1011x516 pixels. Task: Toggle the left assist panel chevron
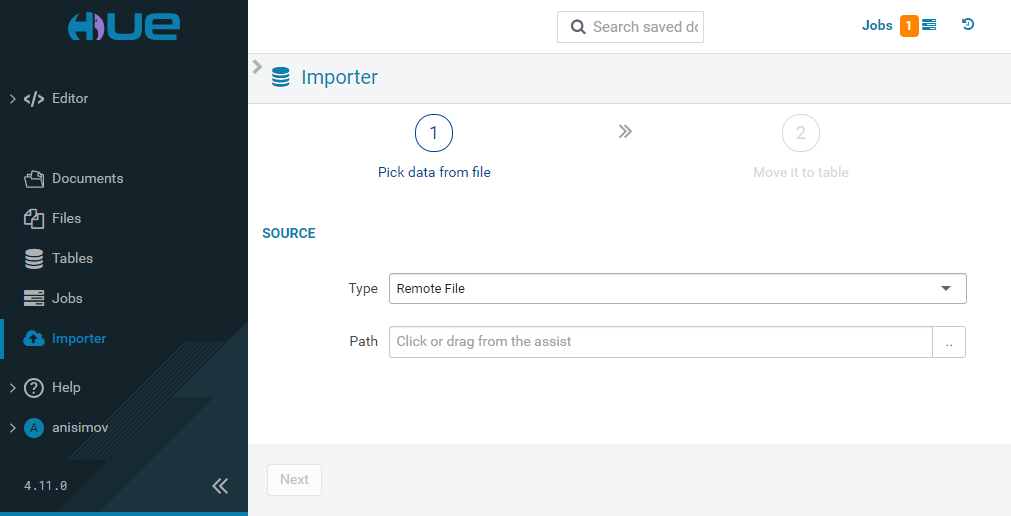click(x=257, y=66)
